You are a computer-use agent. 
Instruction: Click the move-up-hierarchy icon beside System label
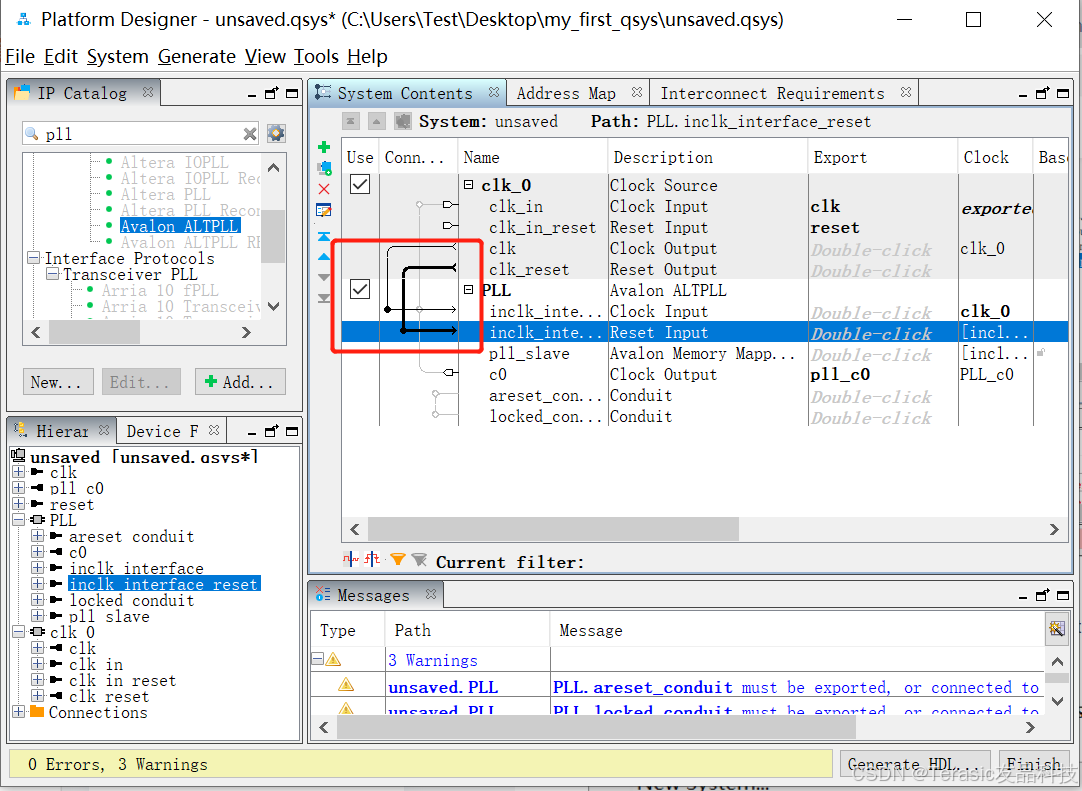pyautogui.click(x=376, y=121)
